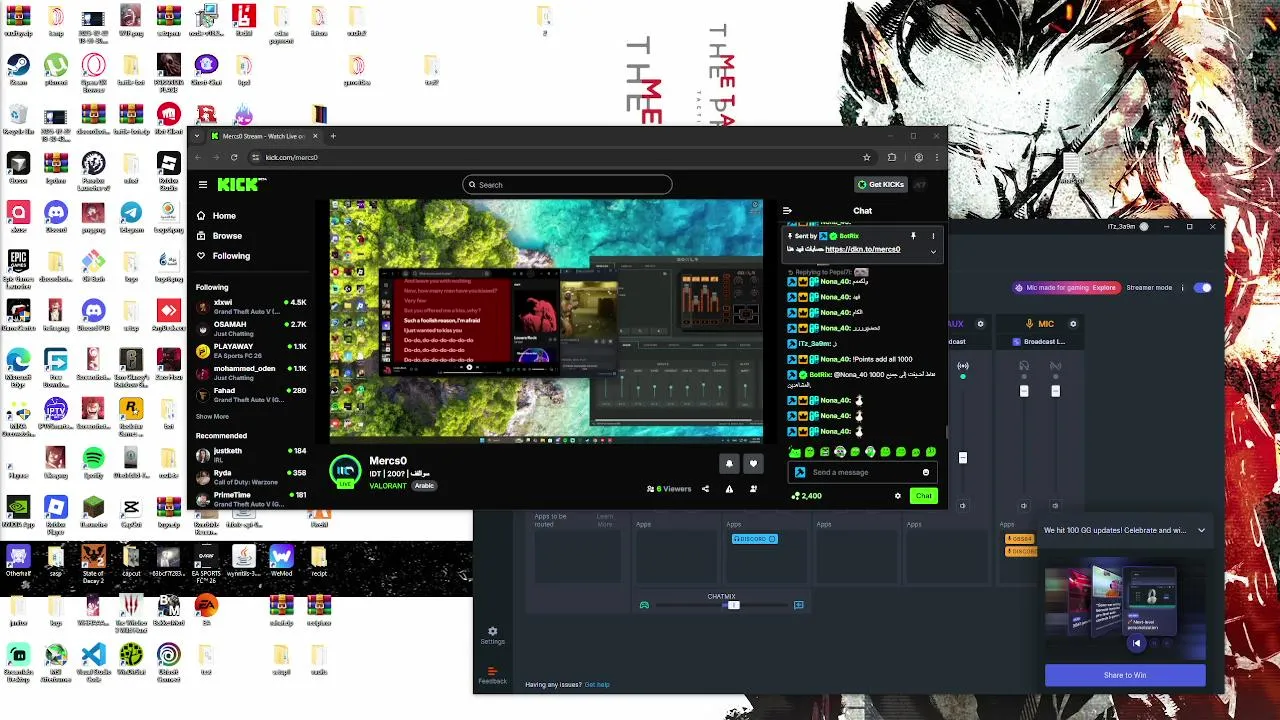Click the 2,400 channel points
1280x720 pixels.
[806, 496]
